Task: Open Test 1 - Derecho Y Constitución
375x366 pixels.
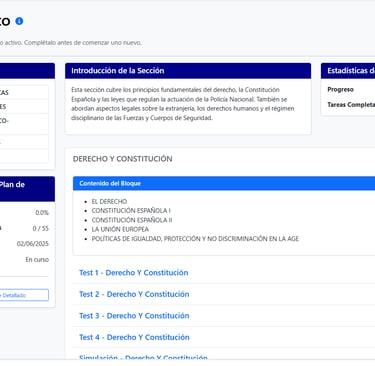Action: (133, 273)
